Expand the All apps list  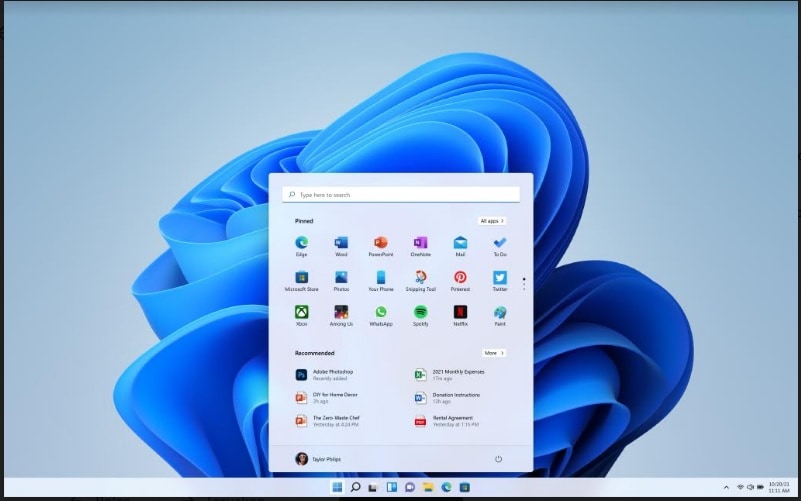tap(491, 221)
